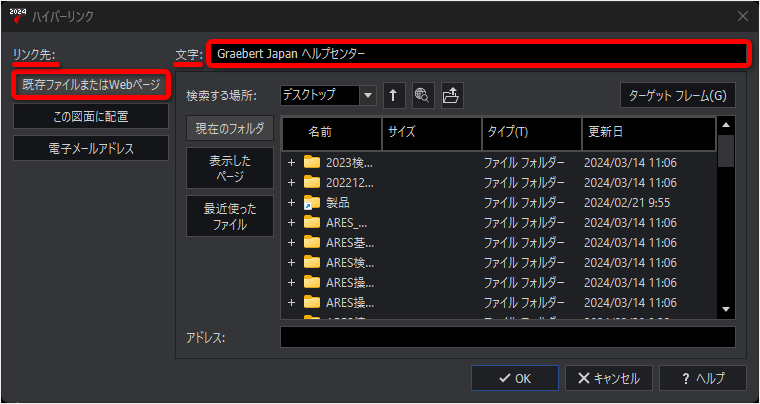Viewport: 760px width, 404px height.
Task: Expand the ARES_... folder row
Action: 291,223
